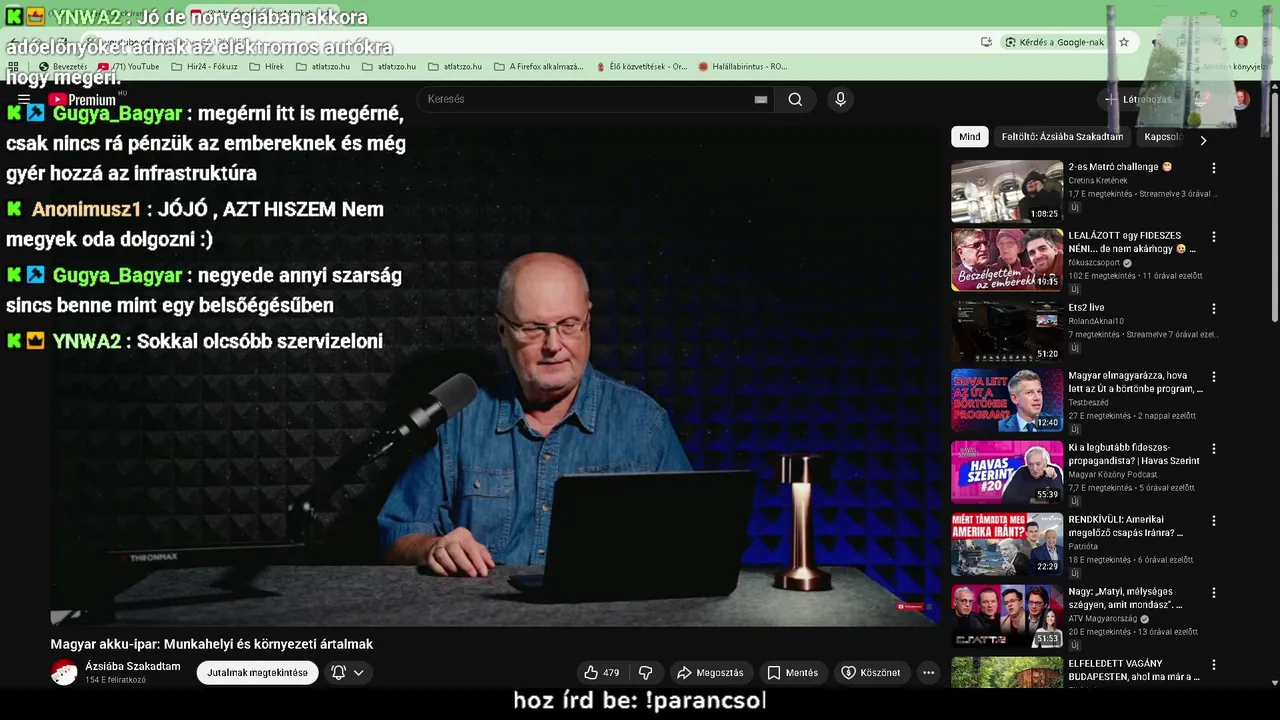Bookmark page with the star icon
The width and height of the screenshot is (1280, 720).
pyautogui.click(x=1124, y=42)
